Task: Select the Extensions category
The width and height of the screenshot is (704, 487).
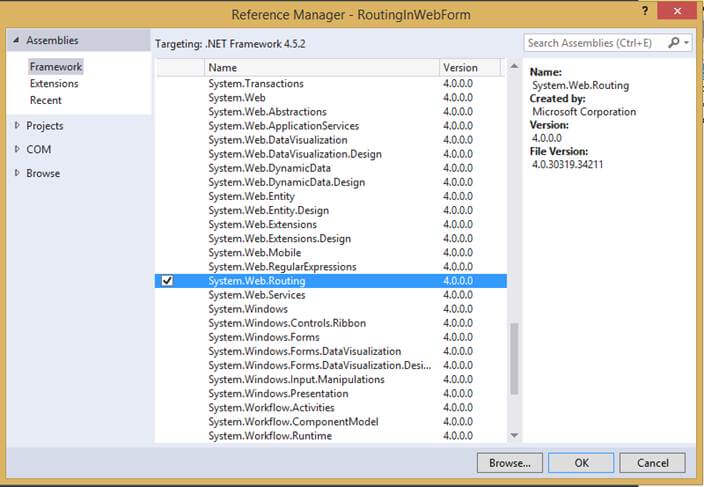Action: click(54, 83)
